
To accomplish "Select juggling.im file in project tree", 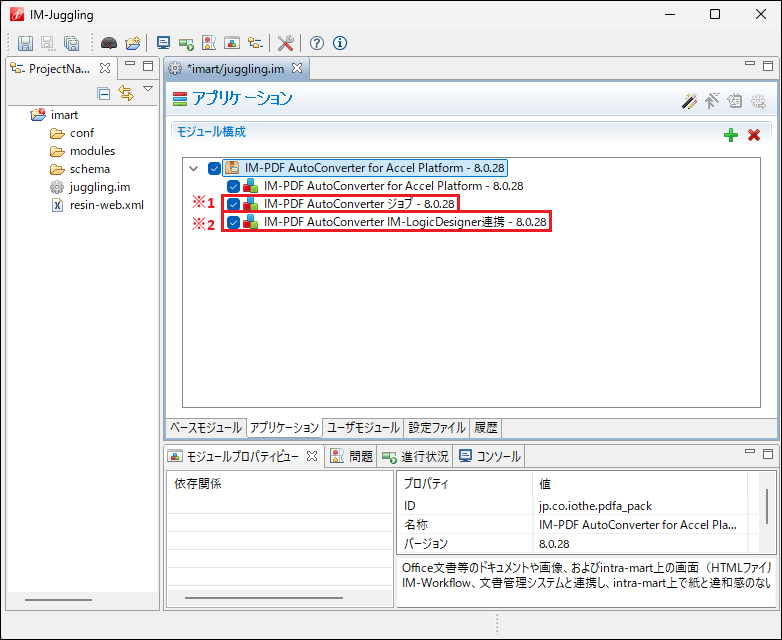I will (100, 187).
